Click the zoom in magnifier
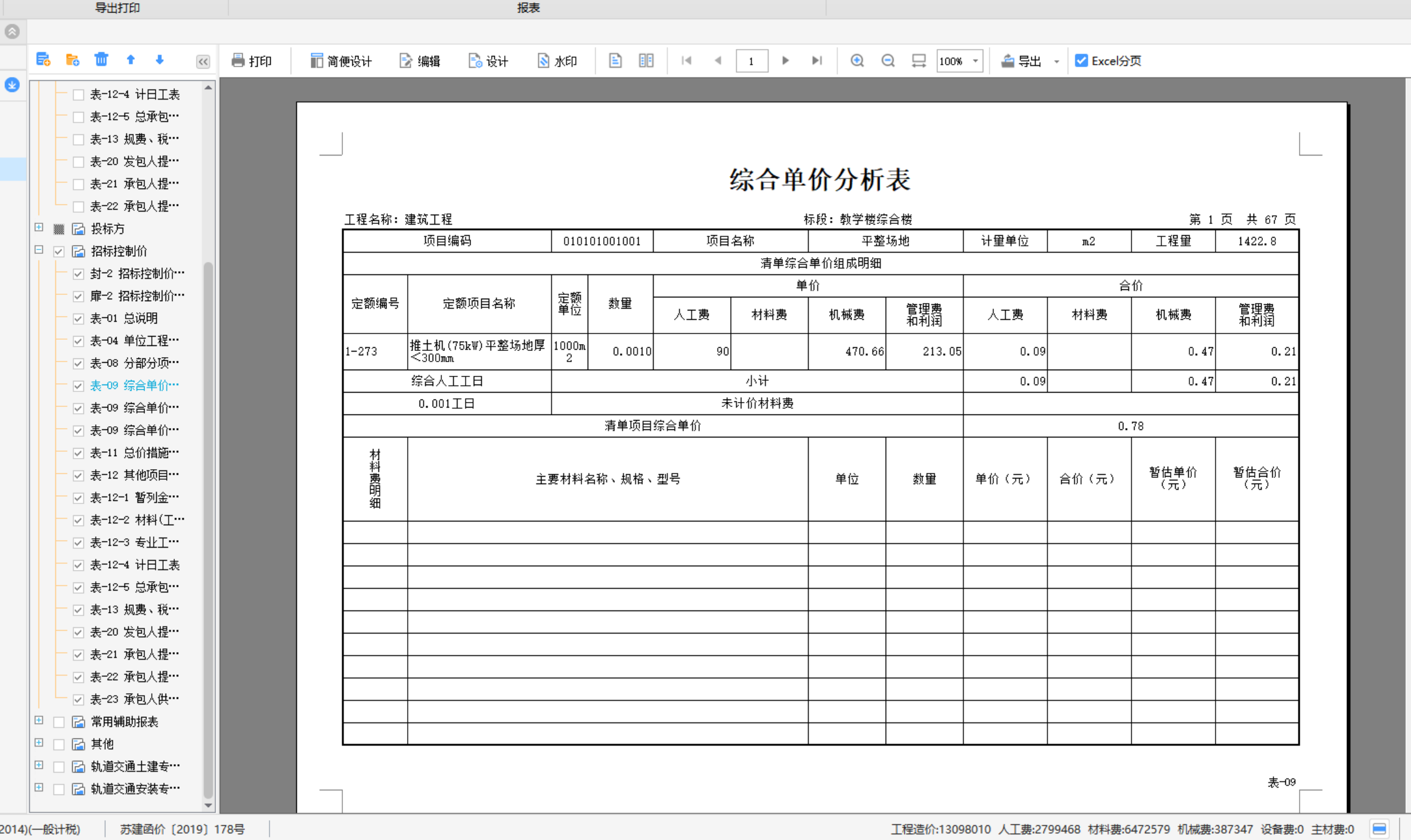1411x840 pixels. coord(857,60)
